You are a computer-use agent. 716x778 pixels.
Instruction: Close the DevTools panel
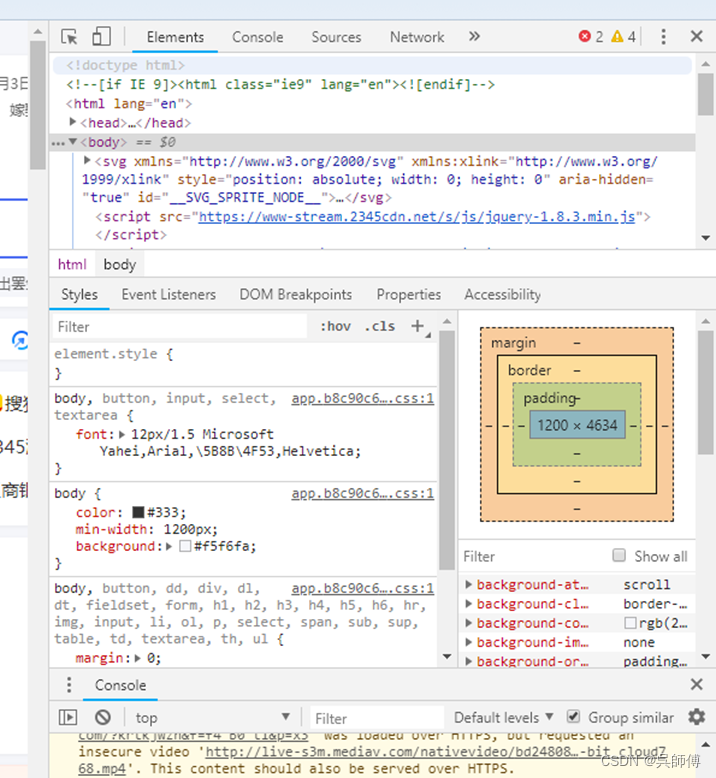[697, 36]
